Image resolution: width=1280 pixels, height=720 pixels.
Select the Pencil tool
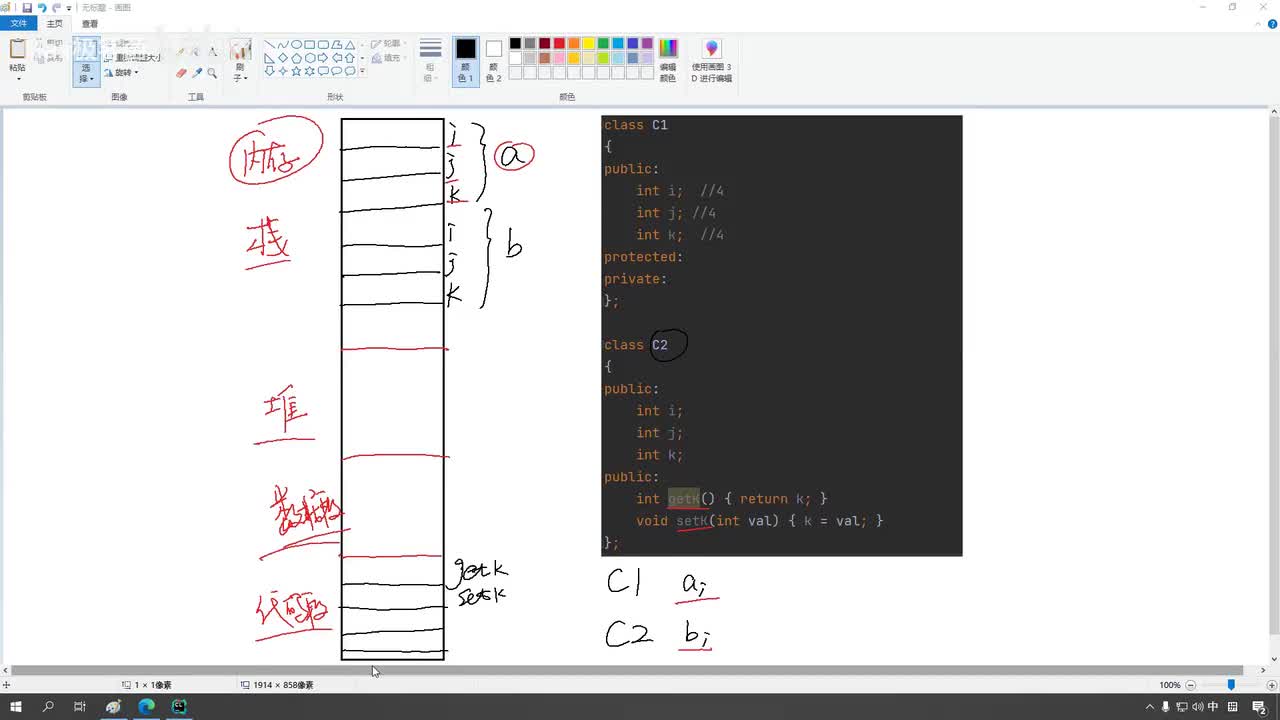pyautogui.click(x=180, y=51)
